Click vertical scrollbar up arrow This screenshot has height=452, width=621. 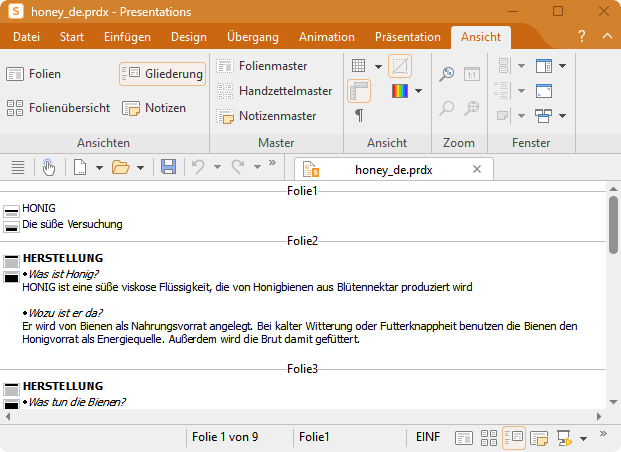coord(613,189)
